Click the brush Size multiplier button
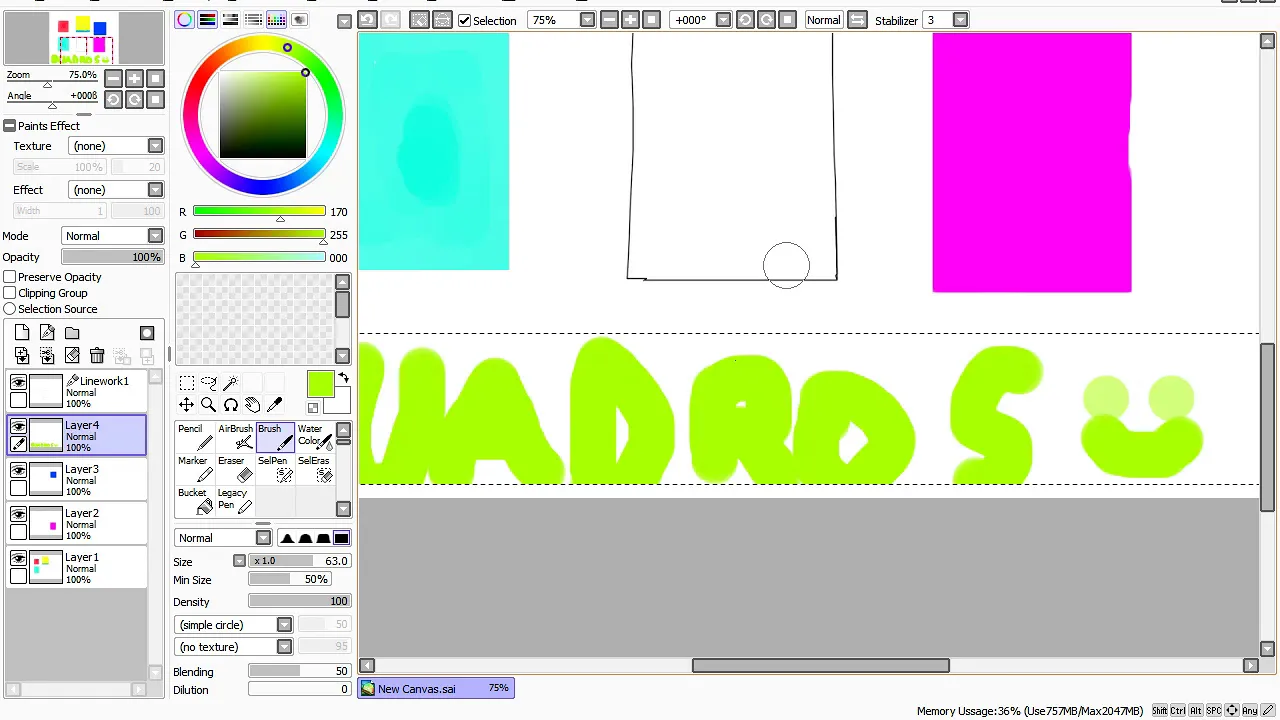The width and height of the screenshot is (1280, 720). point(239,561)
